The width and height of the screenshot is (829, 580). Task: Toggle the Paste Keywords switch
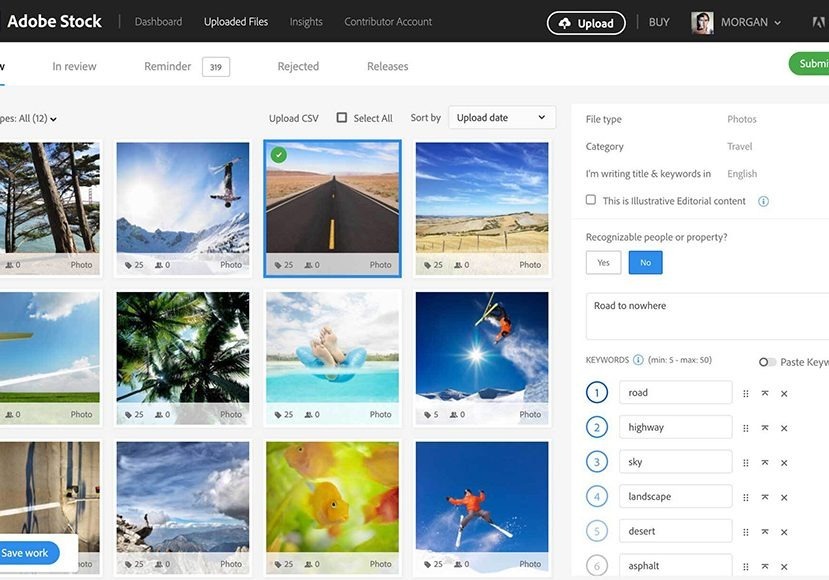tap(766, 362)
